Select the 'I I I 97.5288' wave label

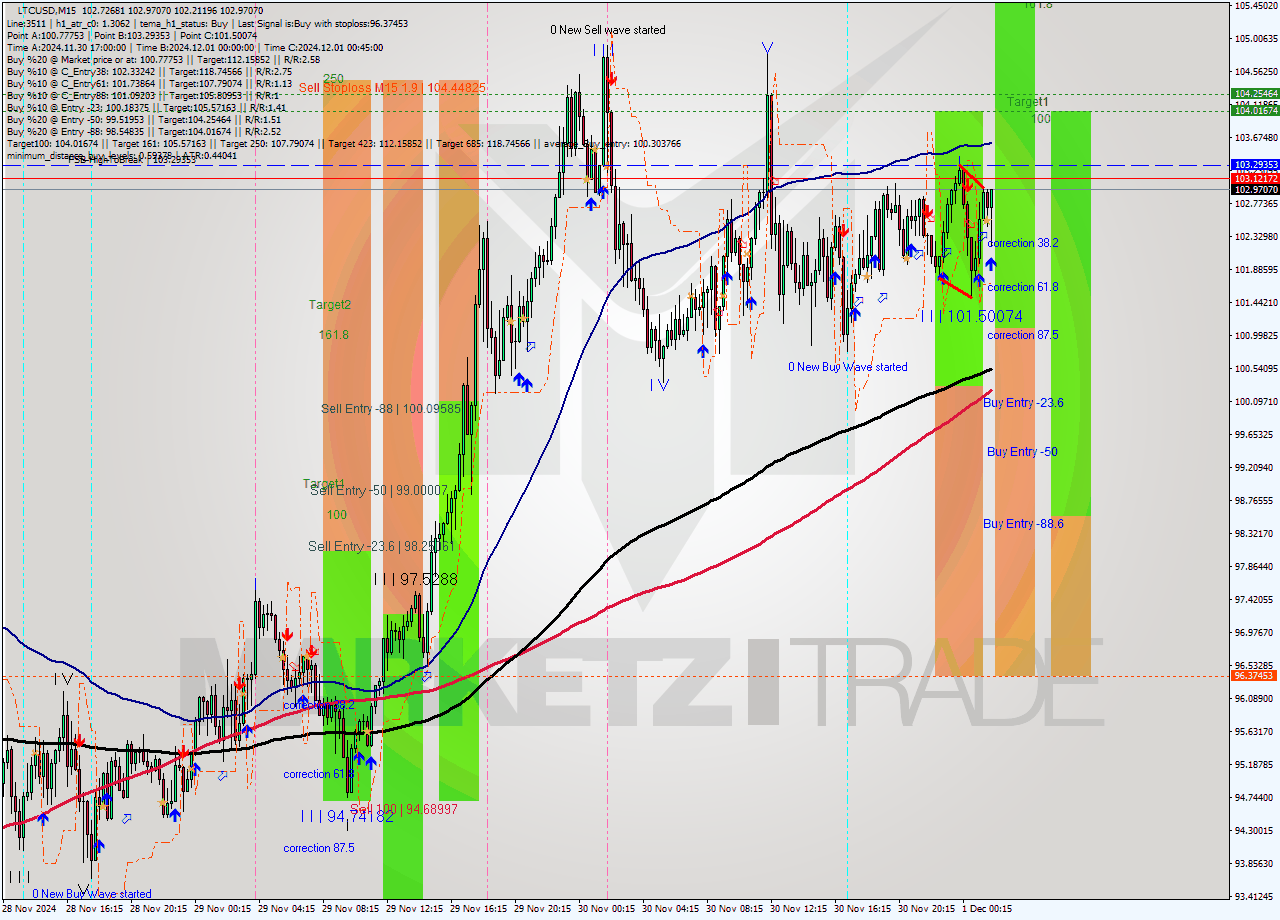coord(414,579)
